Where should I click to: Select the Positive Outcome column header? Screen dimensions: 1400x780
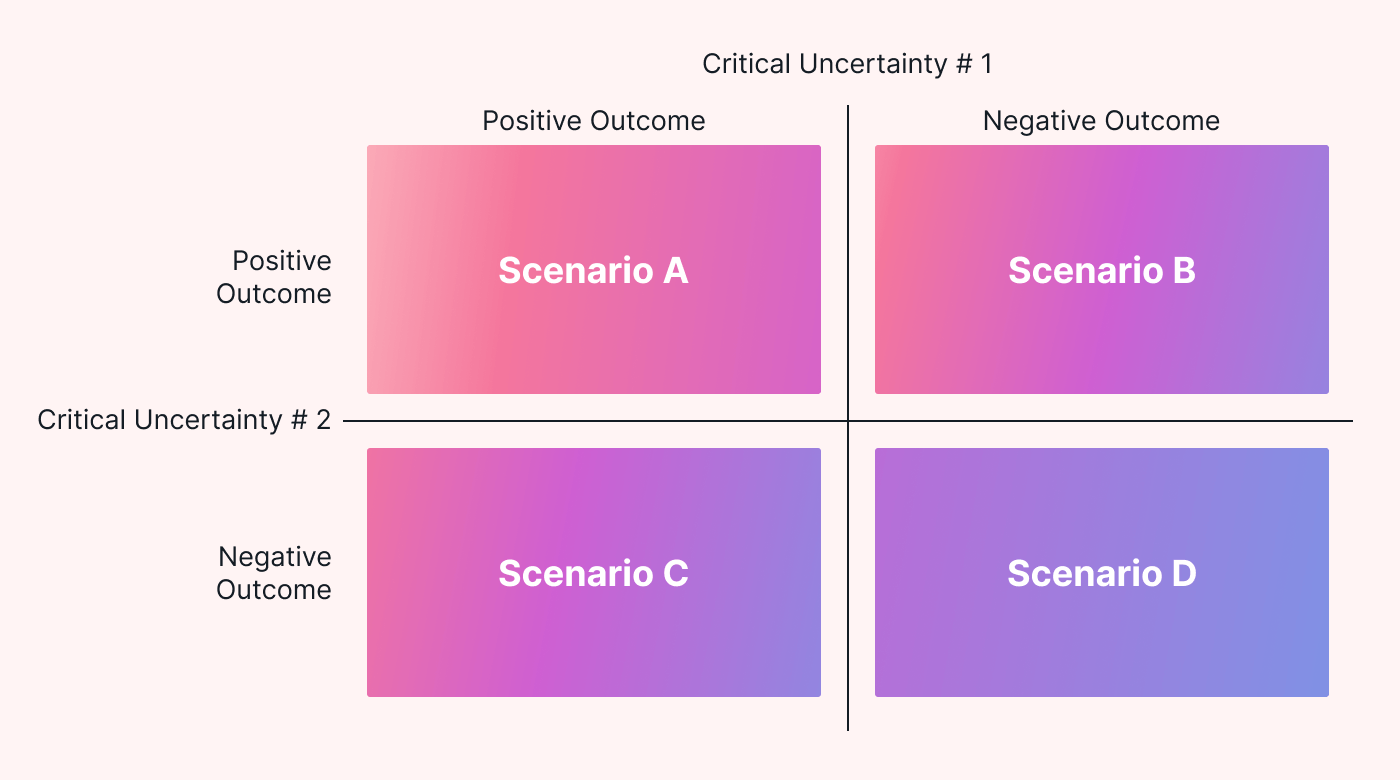593,121
